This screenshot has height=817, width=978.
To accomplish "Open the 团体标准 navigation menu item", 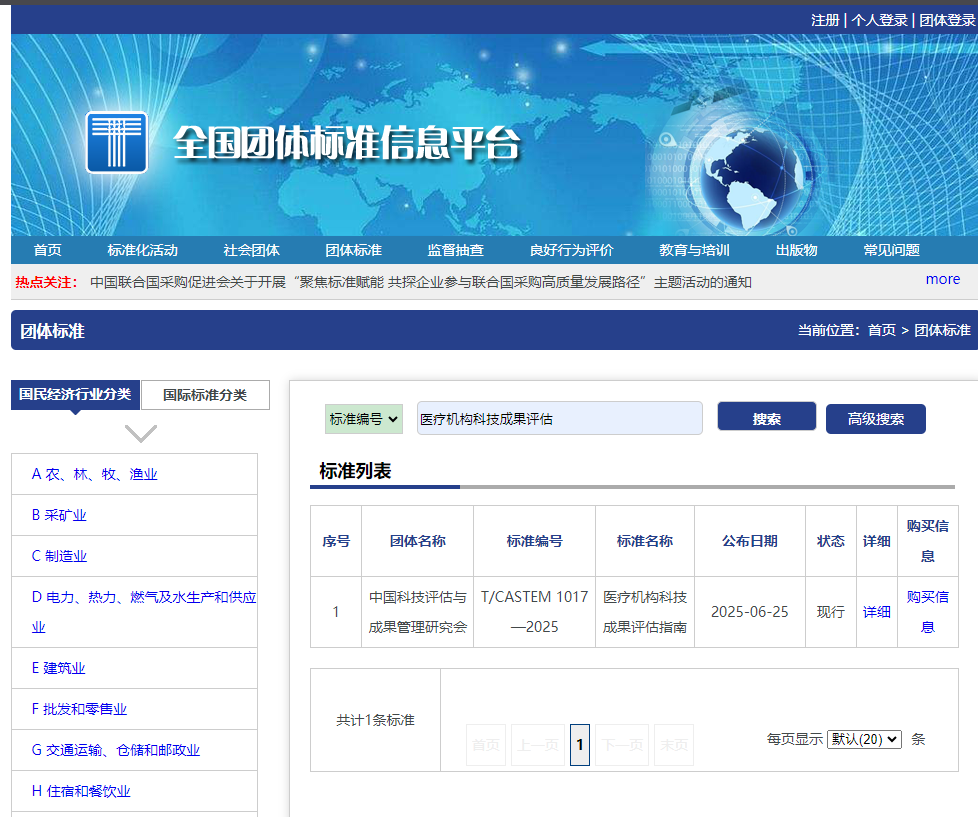I will [353, 250].
